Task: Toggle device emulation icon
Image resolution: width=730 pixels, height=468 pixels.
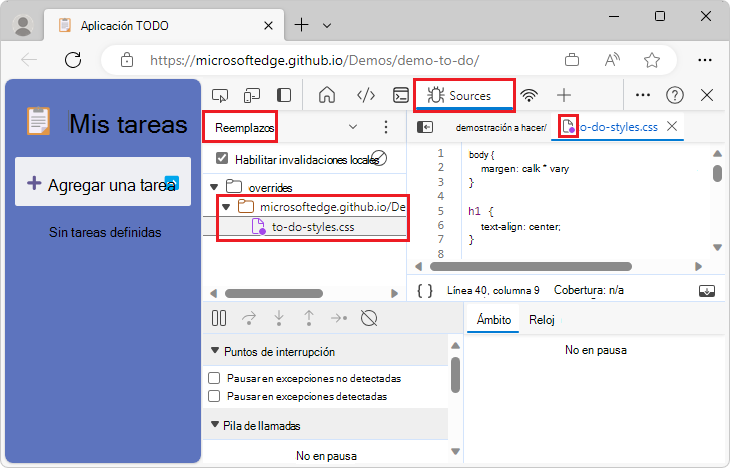Action: (252, 95)
